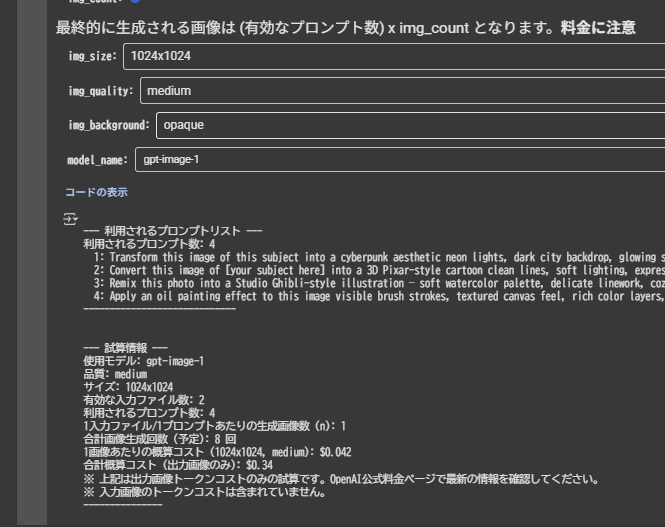The width and height of the screenshot is (665, 527).
Task: Open the img_size dropdown showing 1024x1024
Action: [x=394, y=56]
